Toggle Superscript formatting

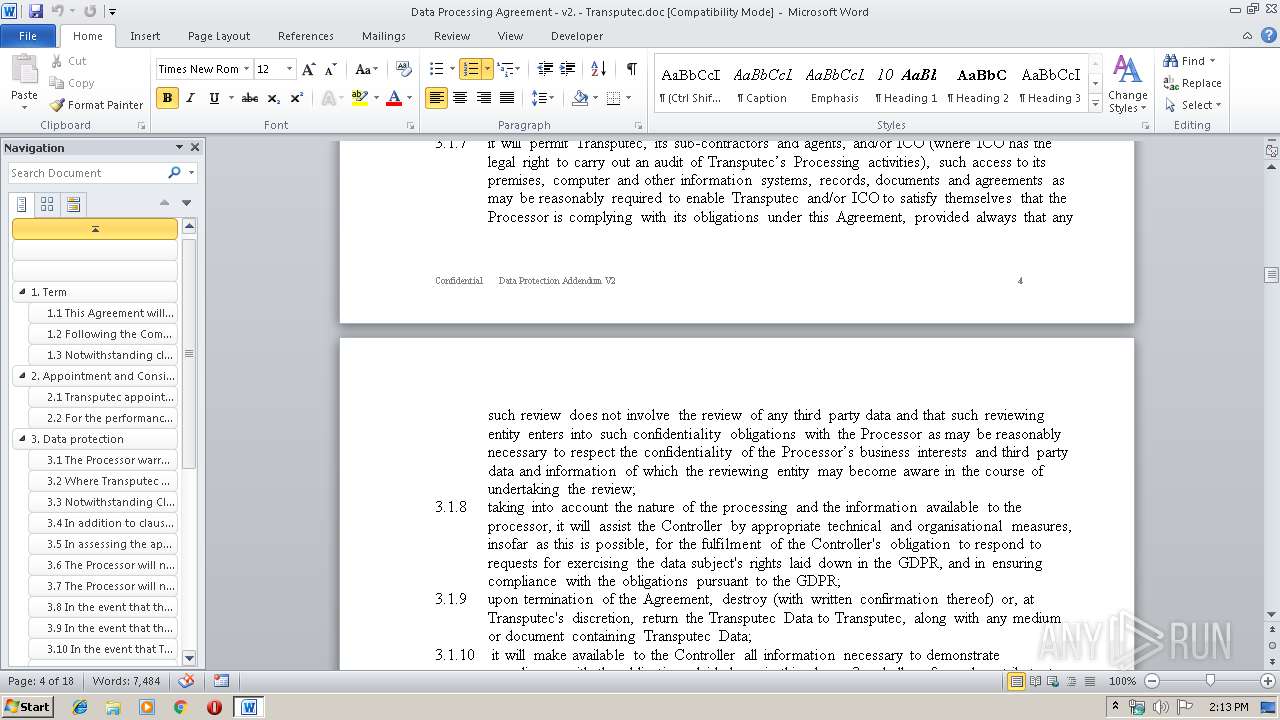tap(297, 98)
